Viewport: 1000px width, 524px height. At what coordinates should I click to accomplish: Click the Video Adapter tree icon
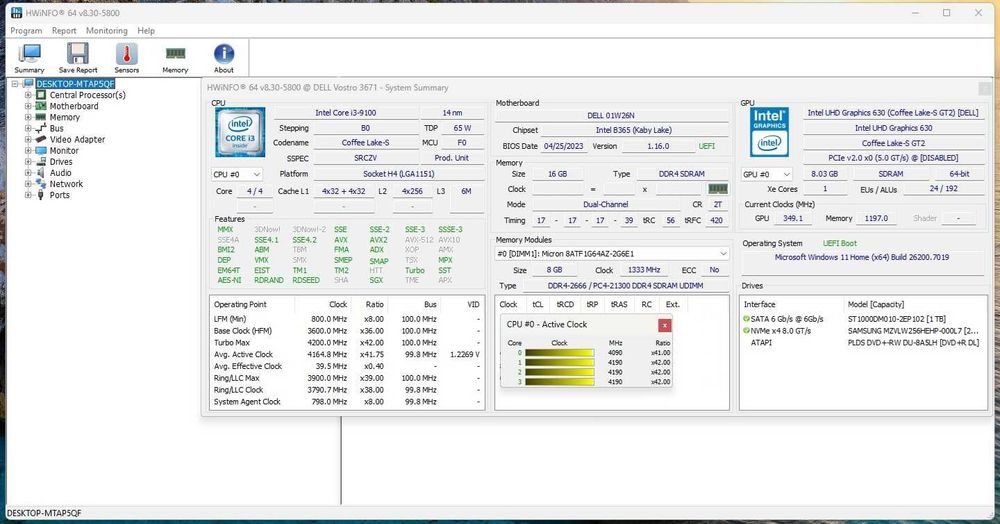pyautogui.click(x=41, y=139)
